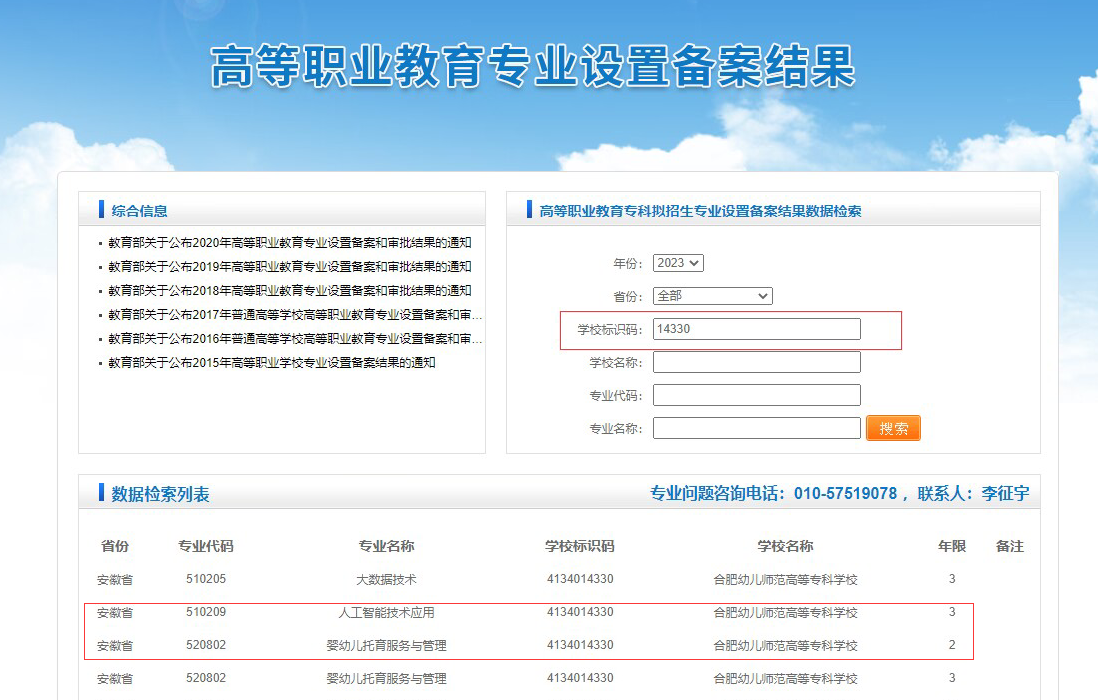The image size is (1098, 700).
Task: Open the 年份 2023 dropdown
Action: pyautogui.click(x=678, y=263)
